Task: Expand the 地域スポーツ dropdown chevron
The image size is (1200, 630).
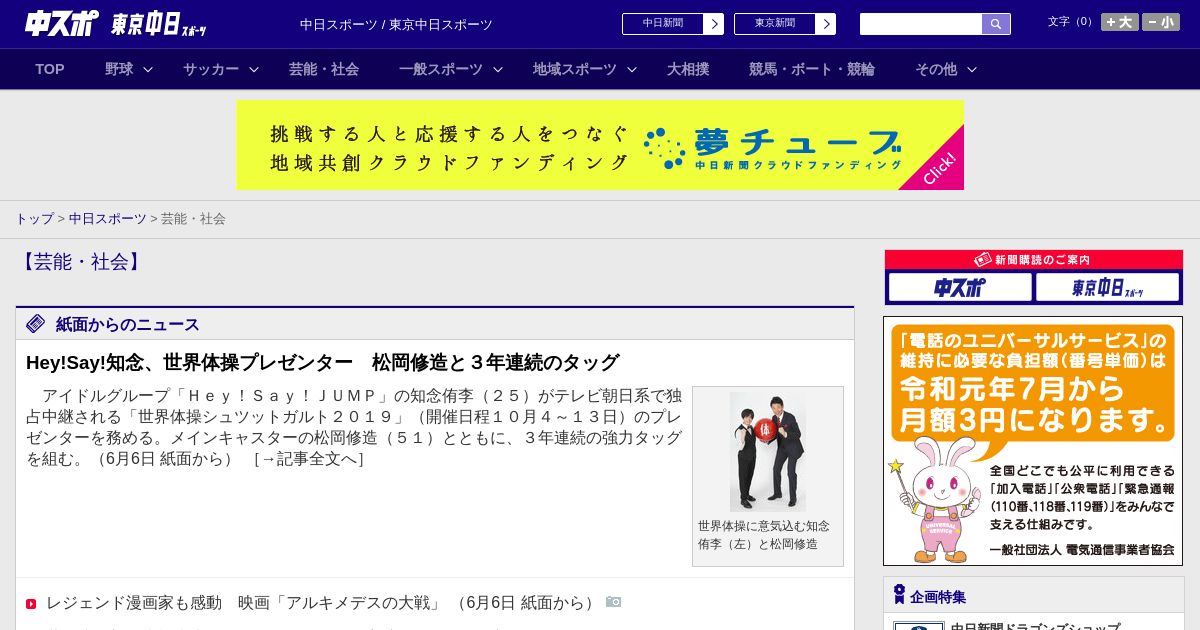Action: [x=632, y=69]
